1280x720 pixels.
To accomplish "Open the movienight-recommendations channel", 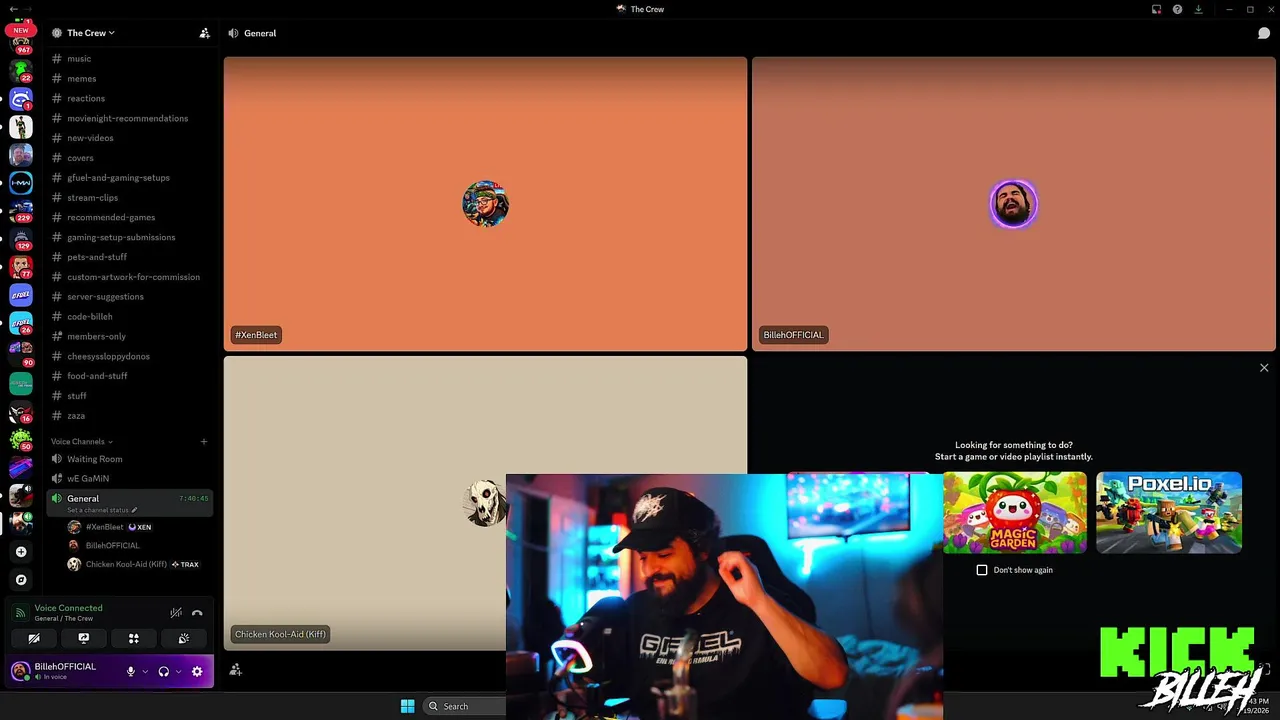I will click(x=130, y=118).
